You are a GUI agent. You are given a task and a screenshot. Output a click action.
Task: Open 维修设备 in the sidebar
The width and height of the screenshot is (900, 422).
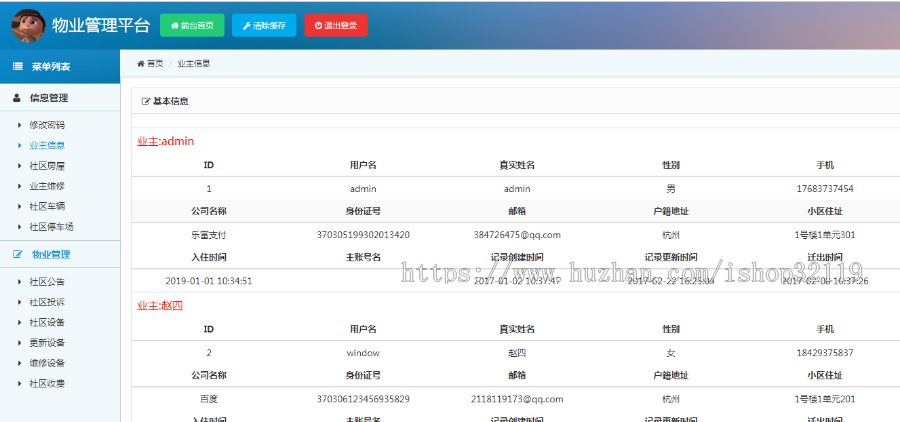[x=47, y=363]
